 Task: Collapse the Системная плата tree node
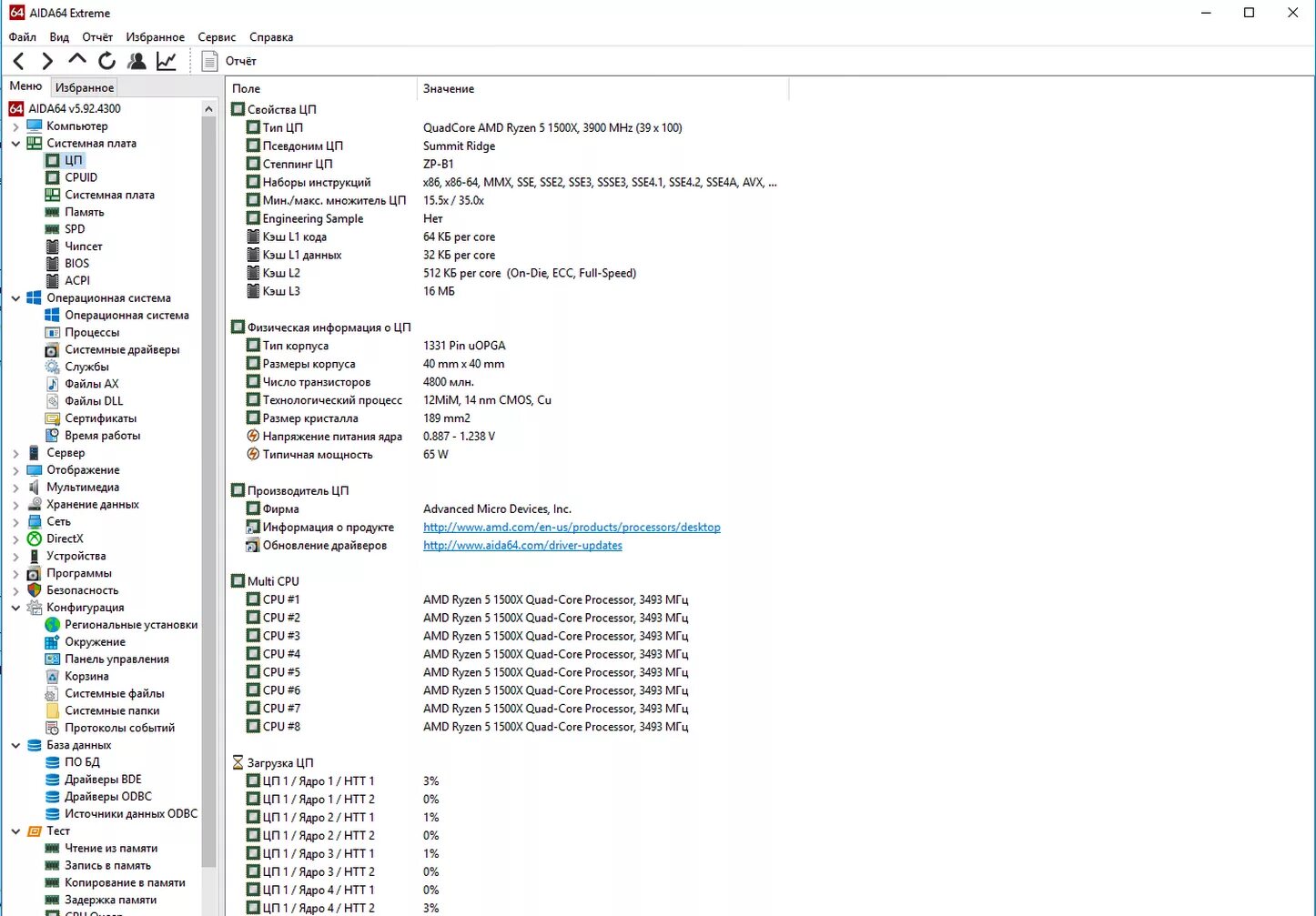[x=15, y=144]
